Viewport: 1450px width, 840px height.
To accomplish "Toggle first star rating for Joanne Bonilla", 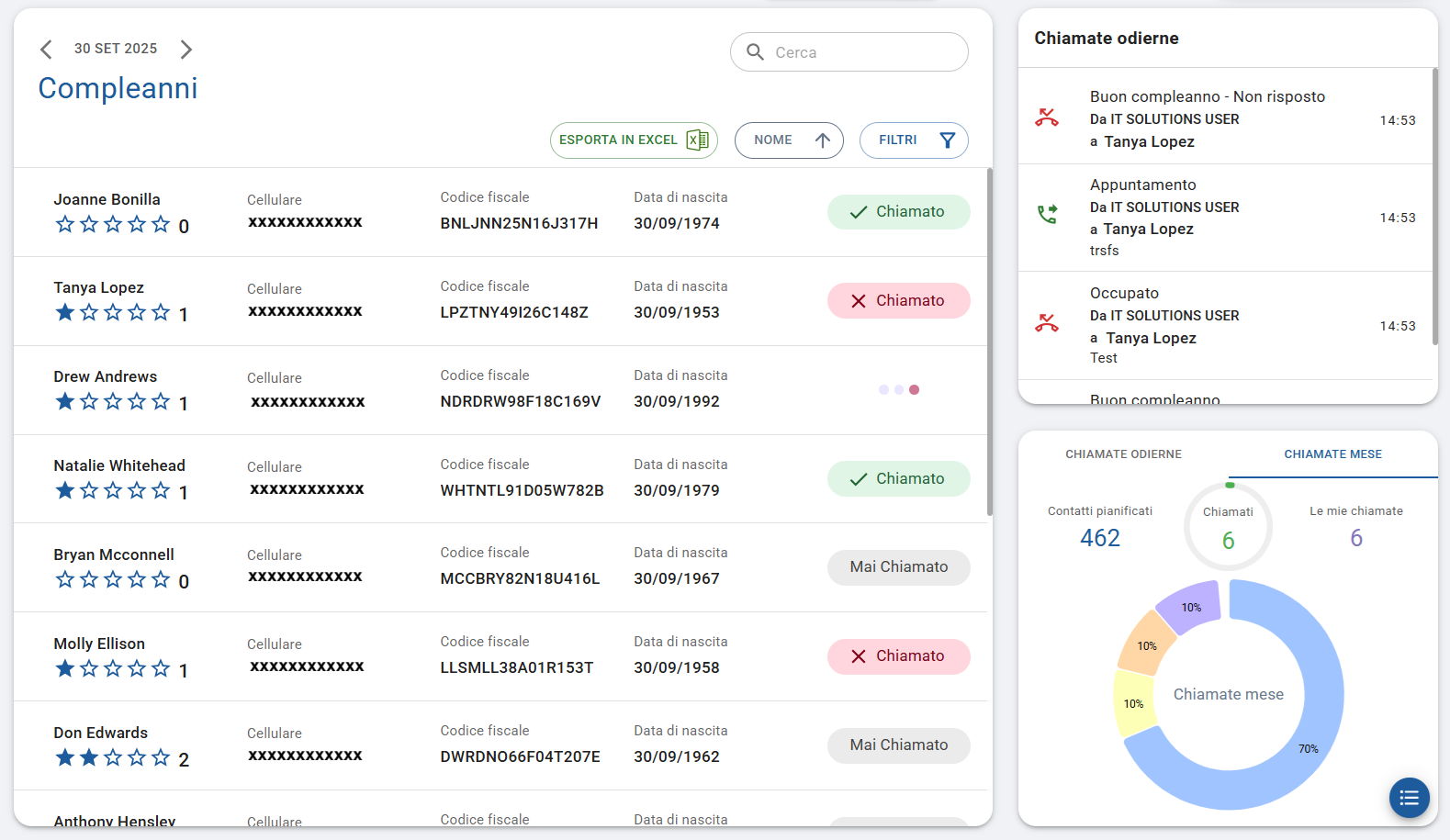I will click(x=65, y=225).
